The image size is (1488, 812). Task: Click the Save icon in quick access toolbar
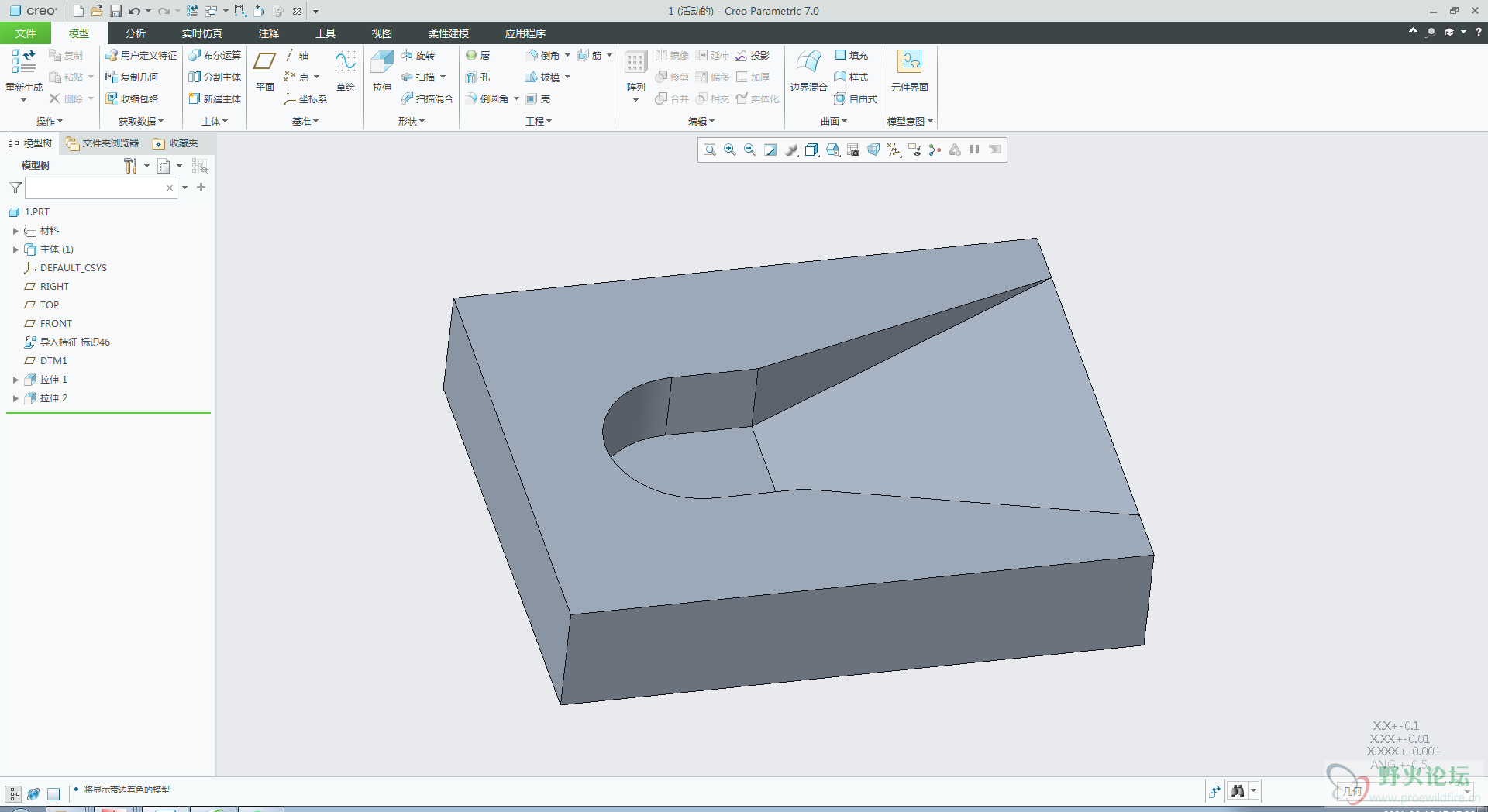115,11
